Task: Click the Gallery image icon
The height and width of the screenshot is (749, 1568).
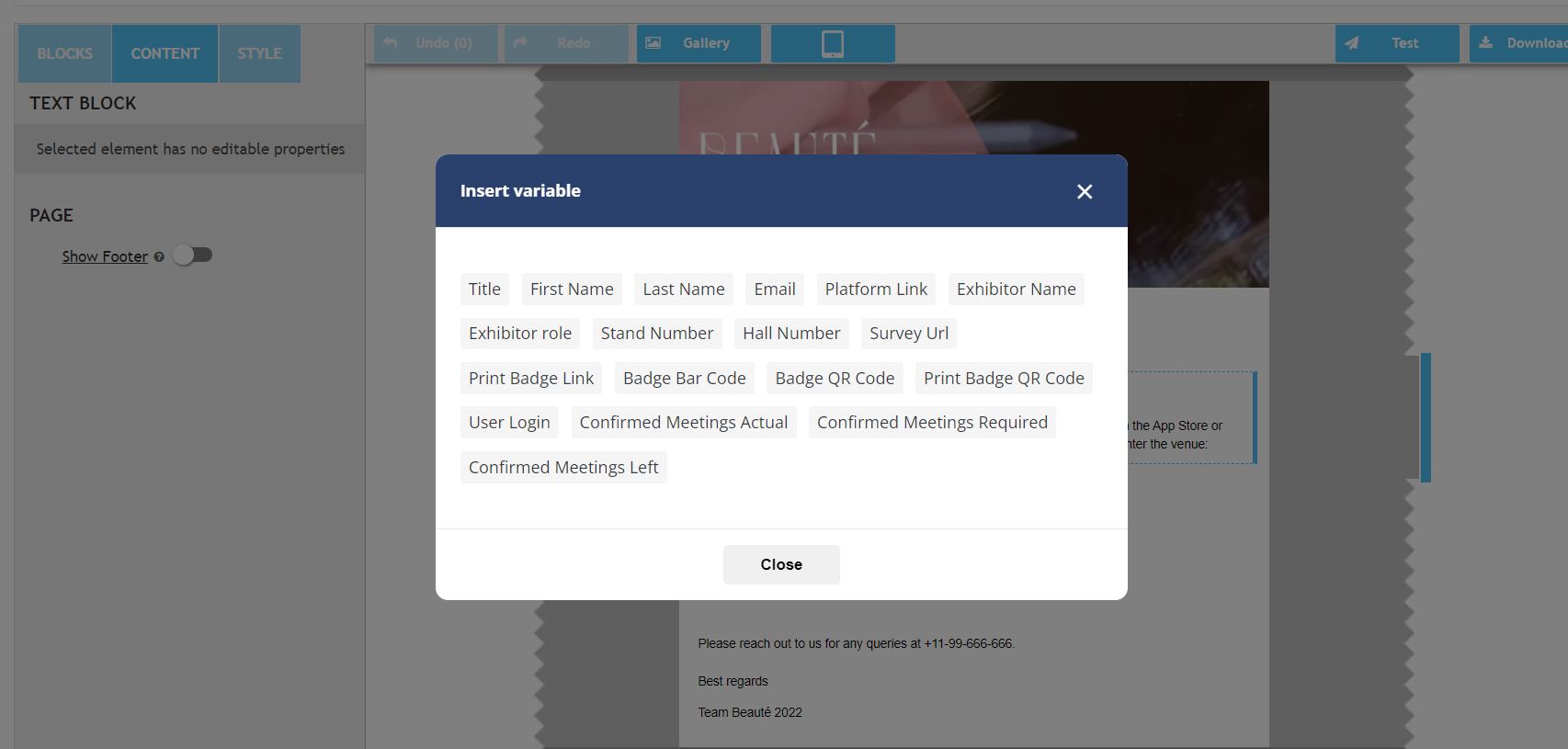Action: pyautogui.click(x=653, y=43)
